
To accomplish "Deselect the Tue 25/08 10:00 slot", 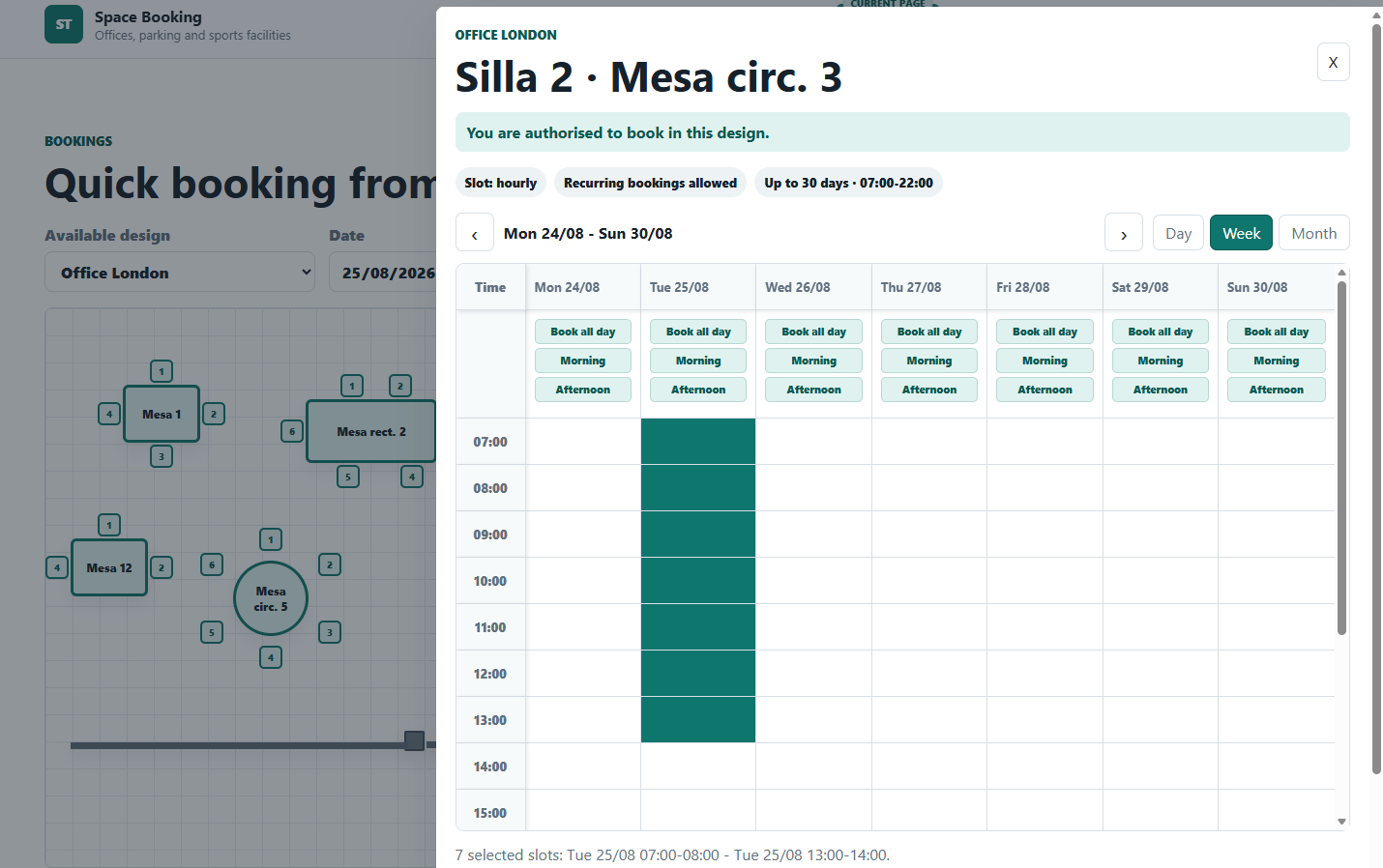I will tap(698, 581).
